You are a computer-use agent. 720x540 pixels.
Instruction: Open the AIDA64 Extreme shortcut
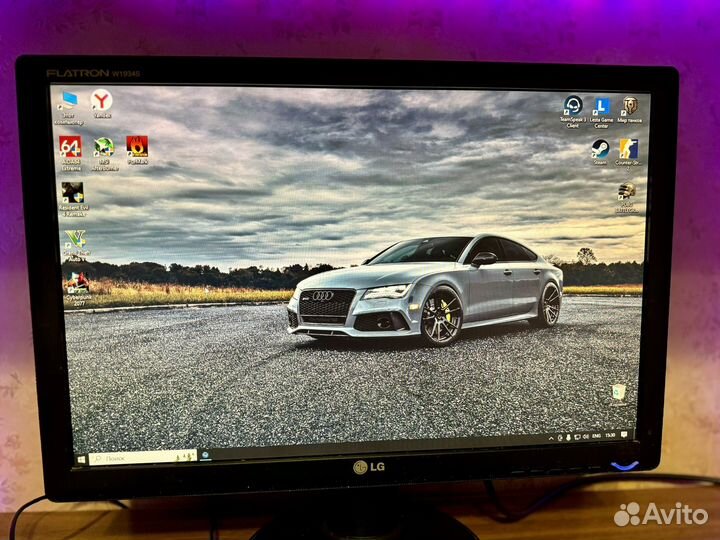(71, 153)
